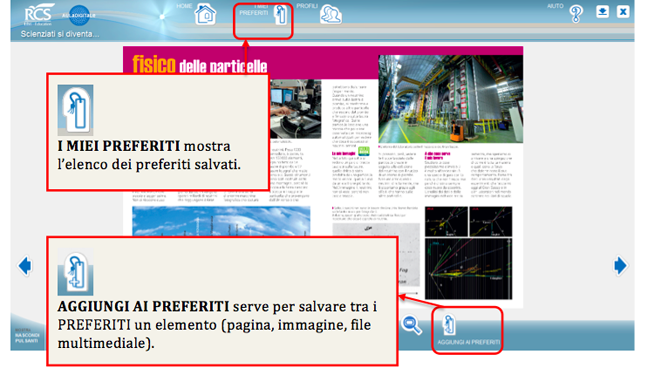Go to next page with right blue arrow
Screen dimensions: 655x375
(620, 266)
